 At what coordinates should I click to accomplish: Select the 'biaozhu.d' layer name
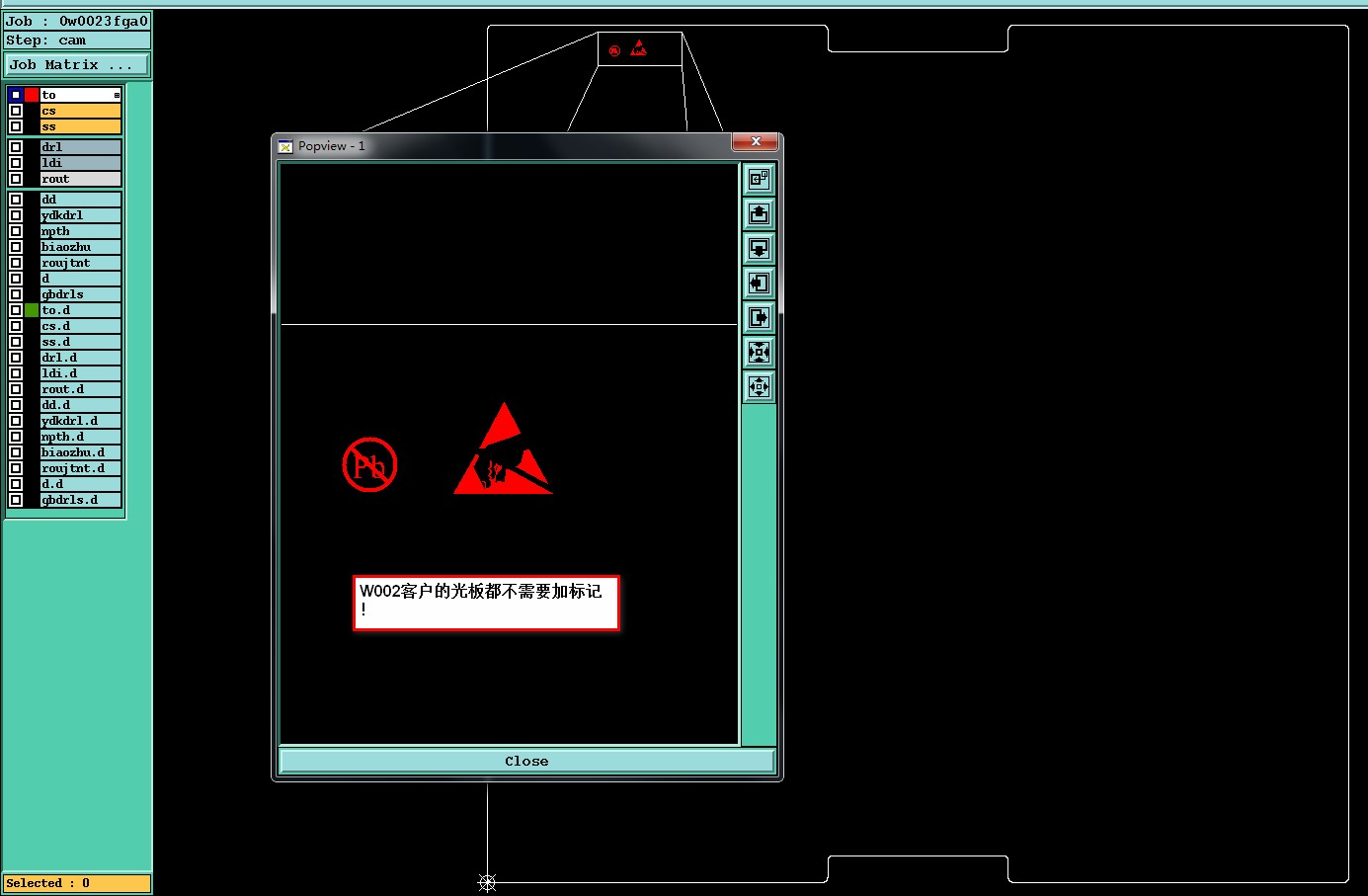pos(80,452)
